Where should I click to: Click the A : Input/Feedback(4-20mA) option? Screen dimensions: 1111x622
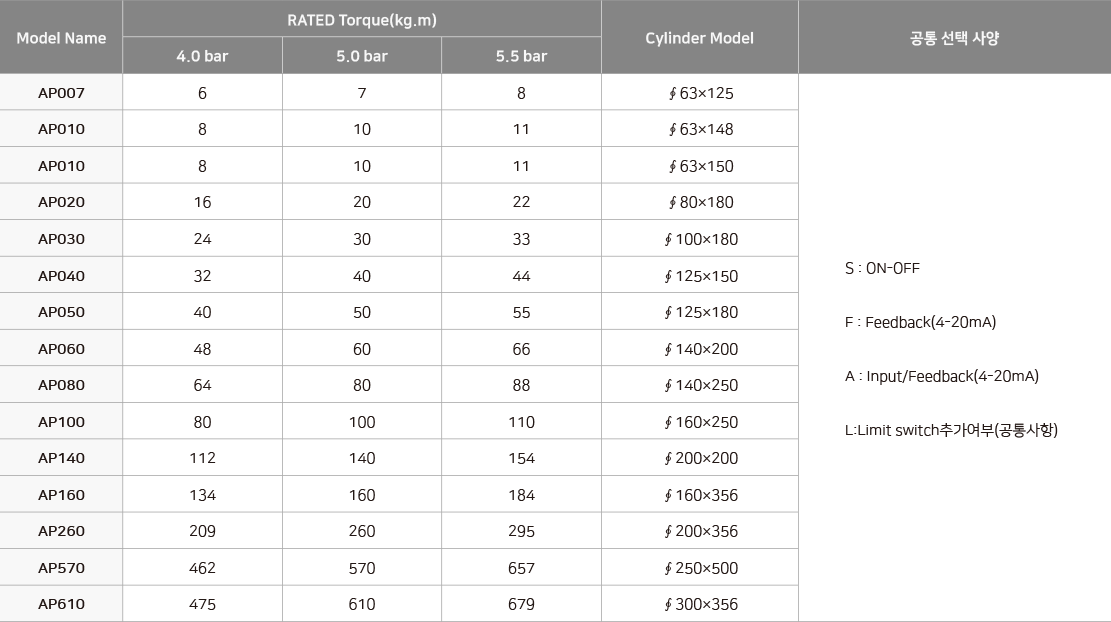pyautogui.click(x=941, y=376)
